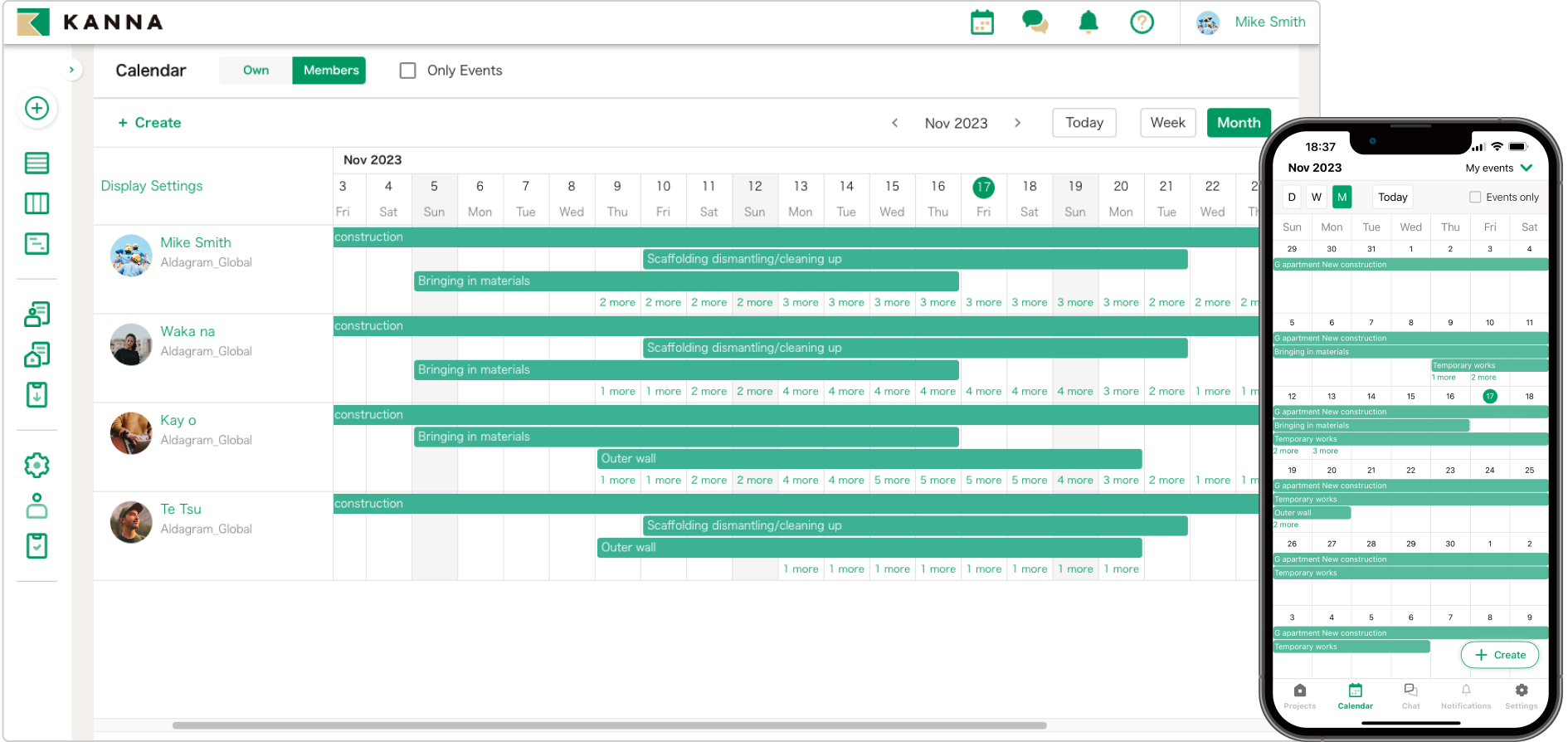The image size is (1568, 742).
Task: Select M month view on phone
Action: 1342,197
